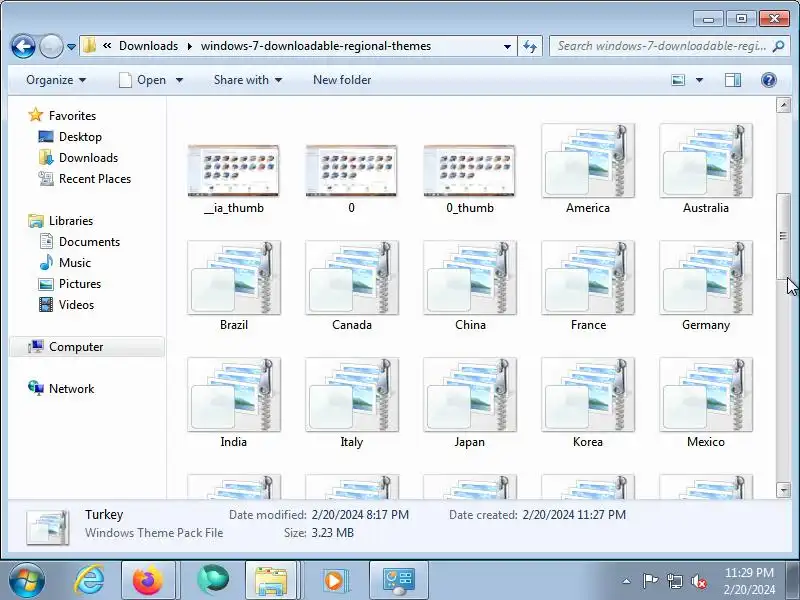Open Libraries in the navigation pane
The image size is (800, 600).
(x=71, y=221)
